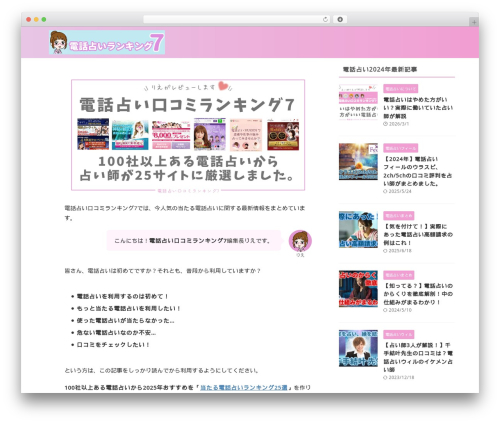Open article 【2024年】電話占いフィールのウラスピ
Viewport: 500px width, 423px height.
(417, 171)
